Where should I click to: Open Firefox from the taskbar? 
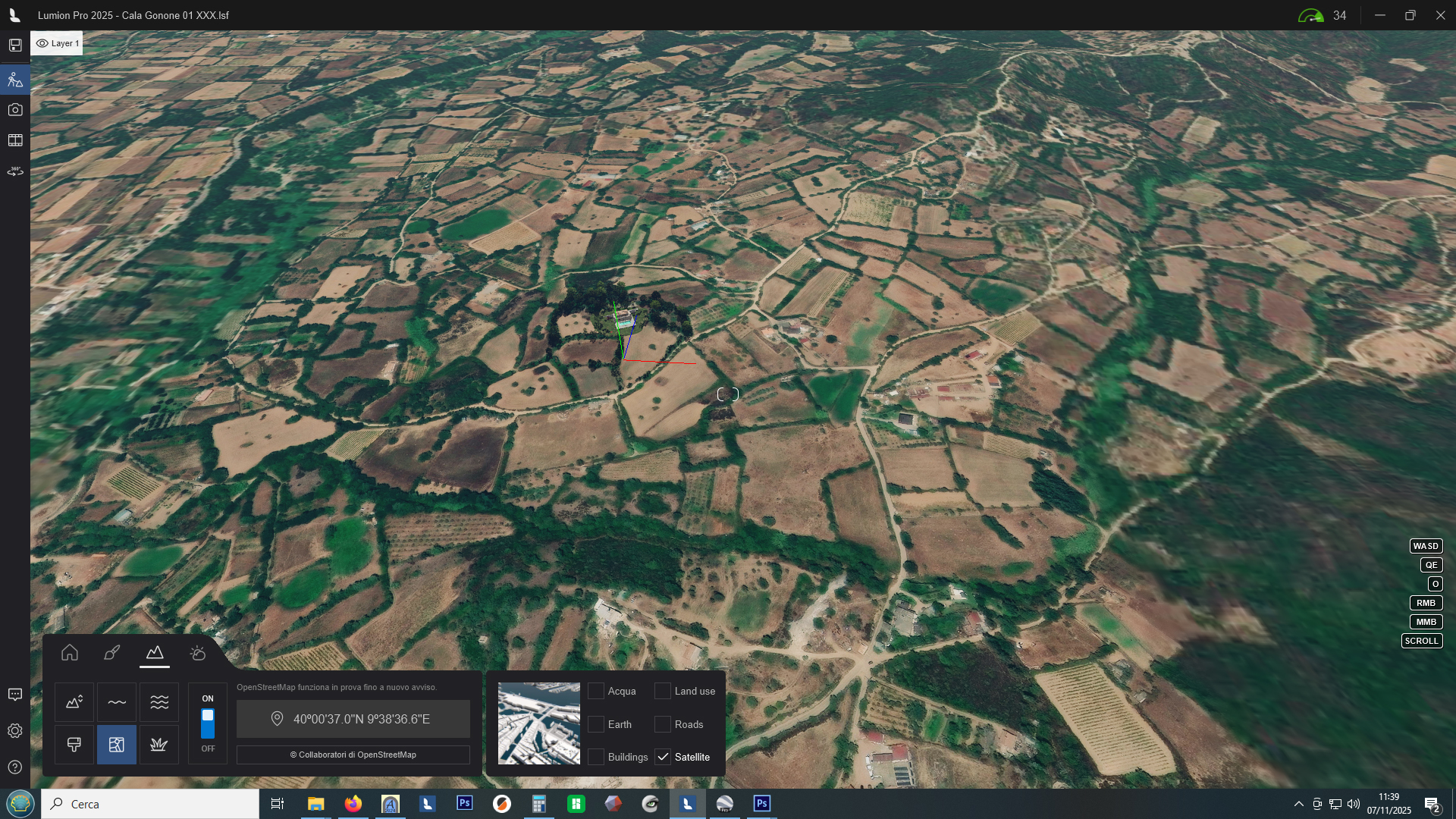pyautogui.click(x=353, y=804)
